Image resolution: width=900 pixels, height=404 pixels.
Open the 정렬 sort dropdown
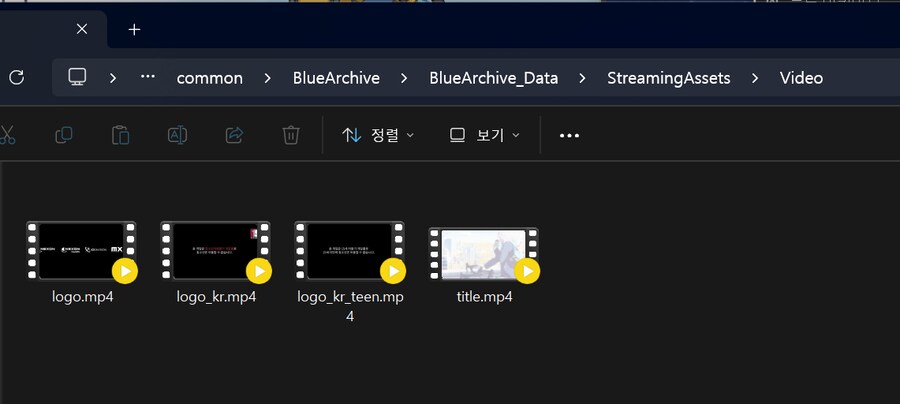coord(378,135)
